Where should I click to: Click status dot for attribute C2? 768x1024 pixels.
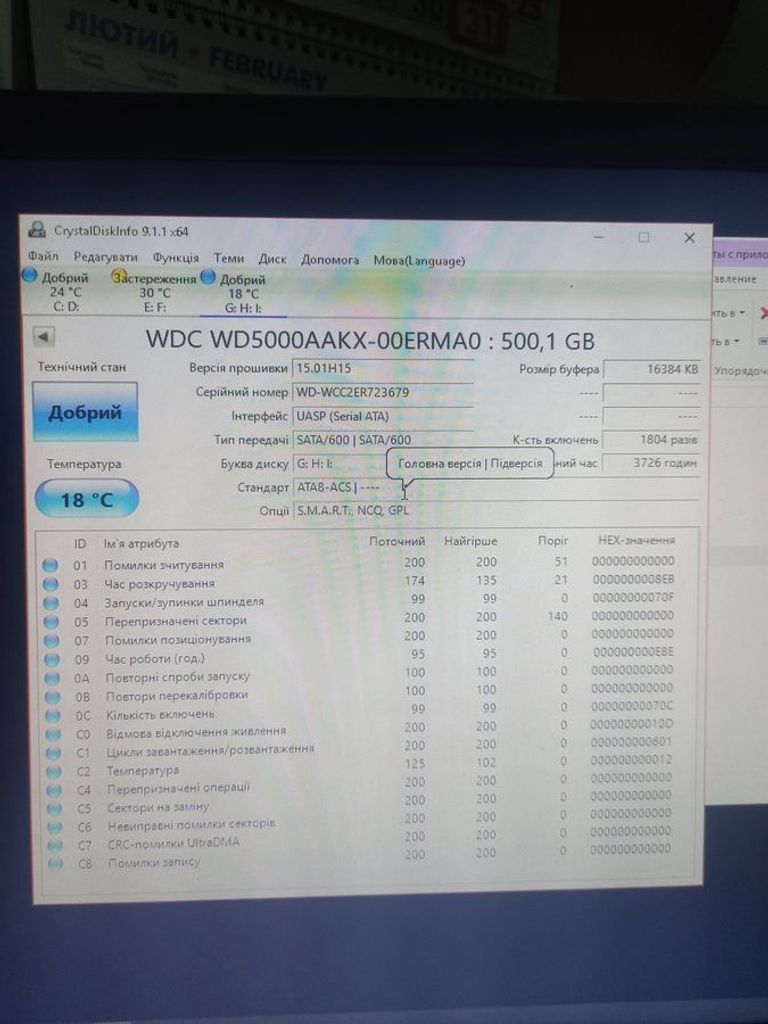[x=54, y=772]
